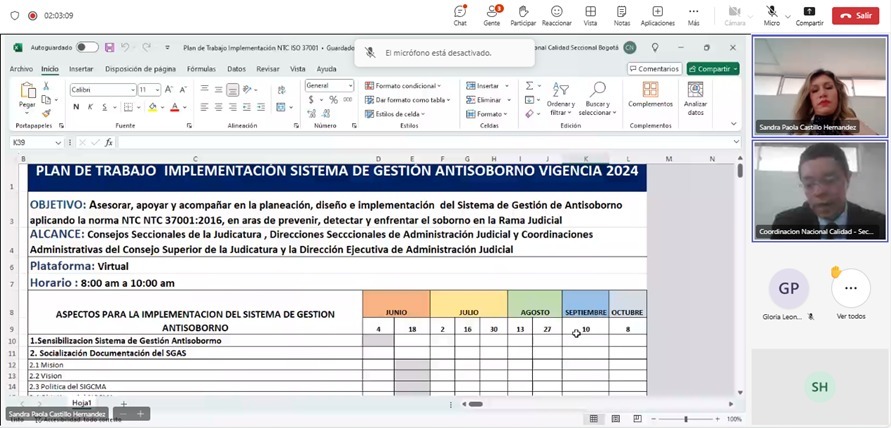This screenshot has height=428, width=891.
Task: Open the Reaccionar emoji reactions
Action: point(556,15)
